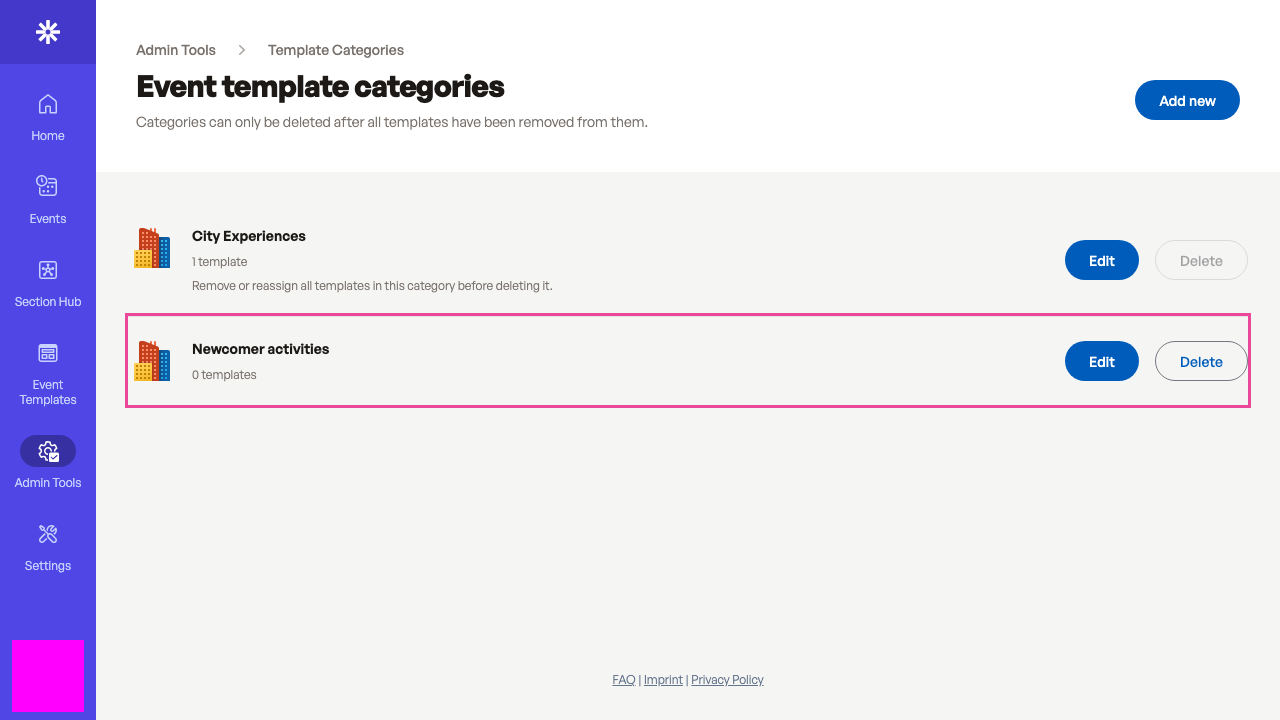Click the asterisk logo in the sidebar
The width and height of the screenshot is (1280, 720).
[48, 32]
